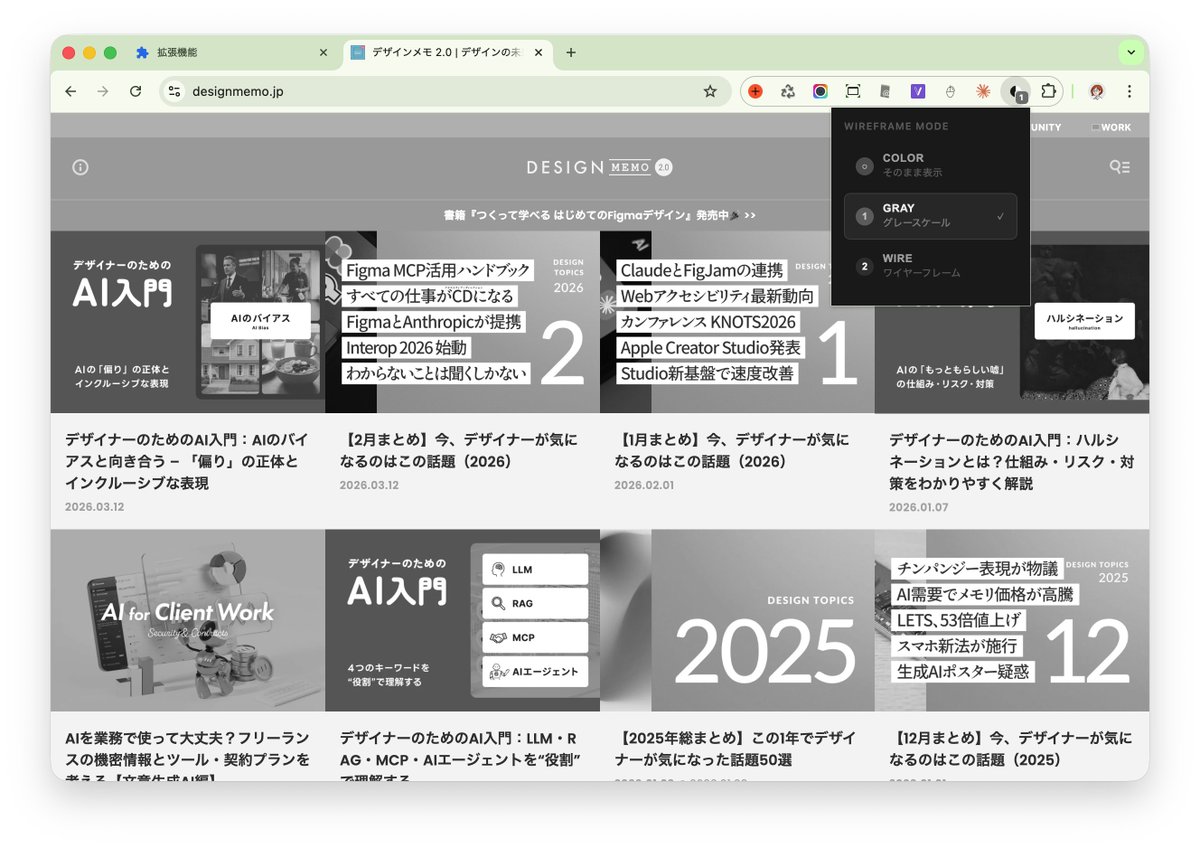Select GRAY grayscale mode option
Viewport: 1200px width, 848px height.
pos(930,216)
